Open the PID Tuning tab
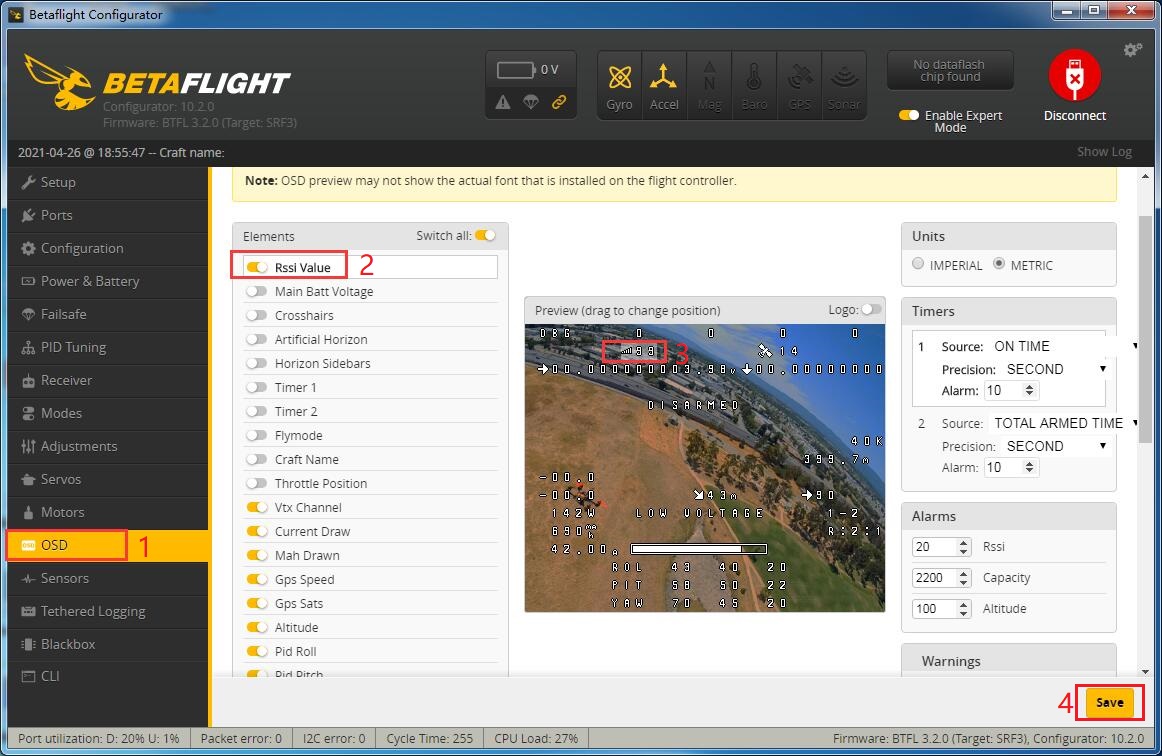Image resolution: width=1162 pixels, height=756 pixels. pyautogui.click(x=73, y=347)
